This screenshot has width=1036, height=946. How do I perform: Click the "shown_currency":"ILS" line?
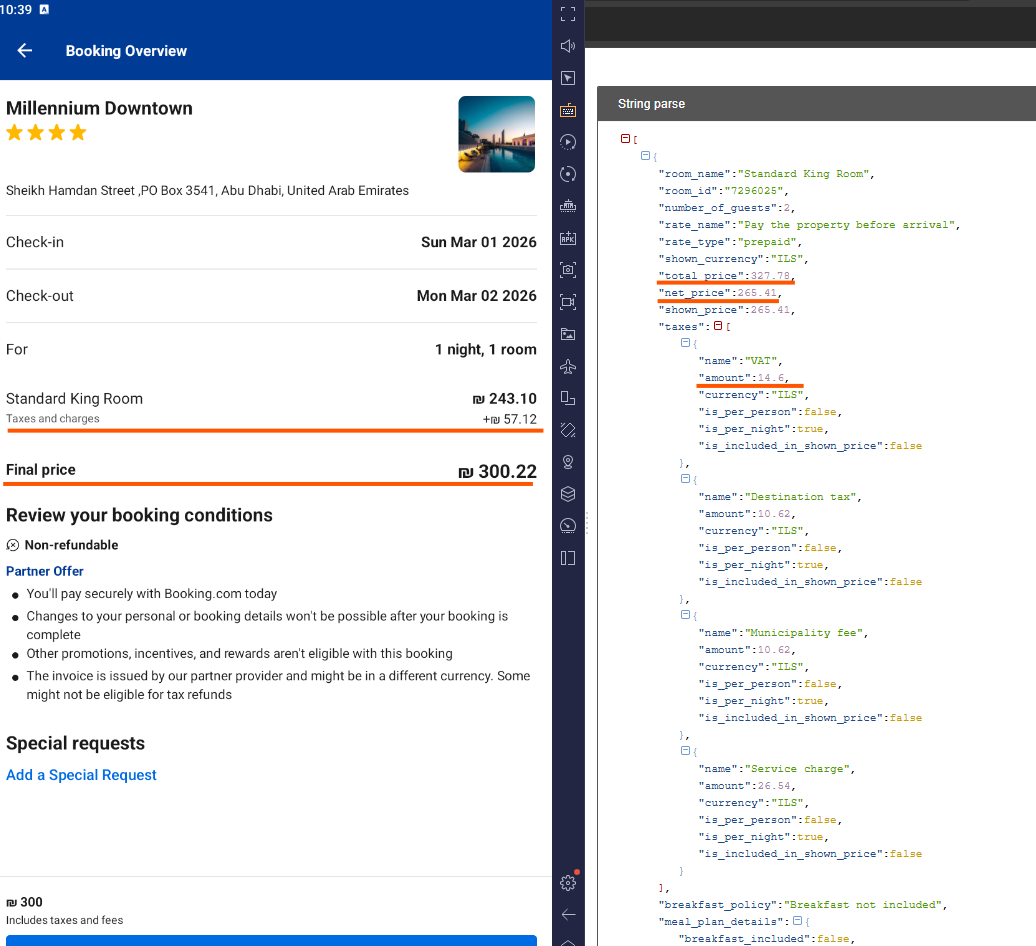tap(733, 259)
